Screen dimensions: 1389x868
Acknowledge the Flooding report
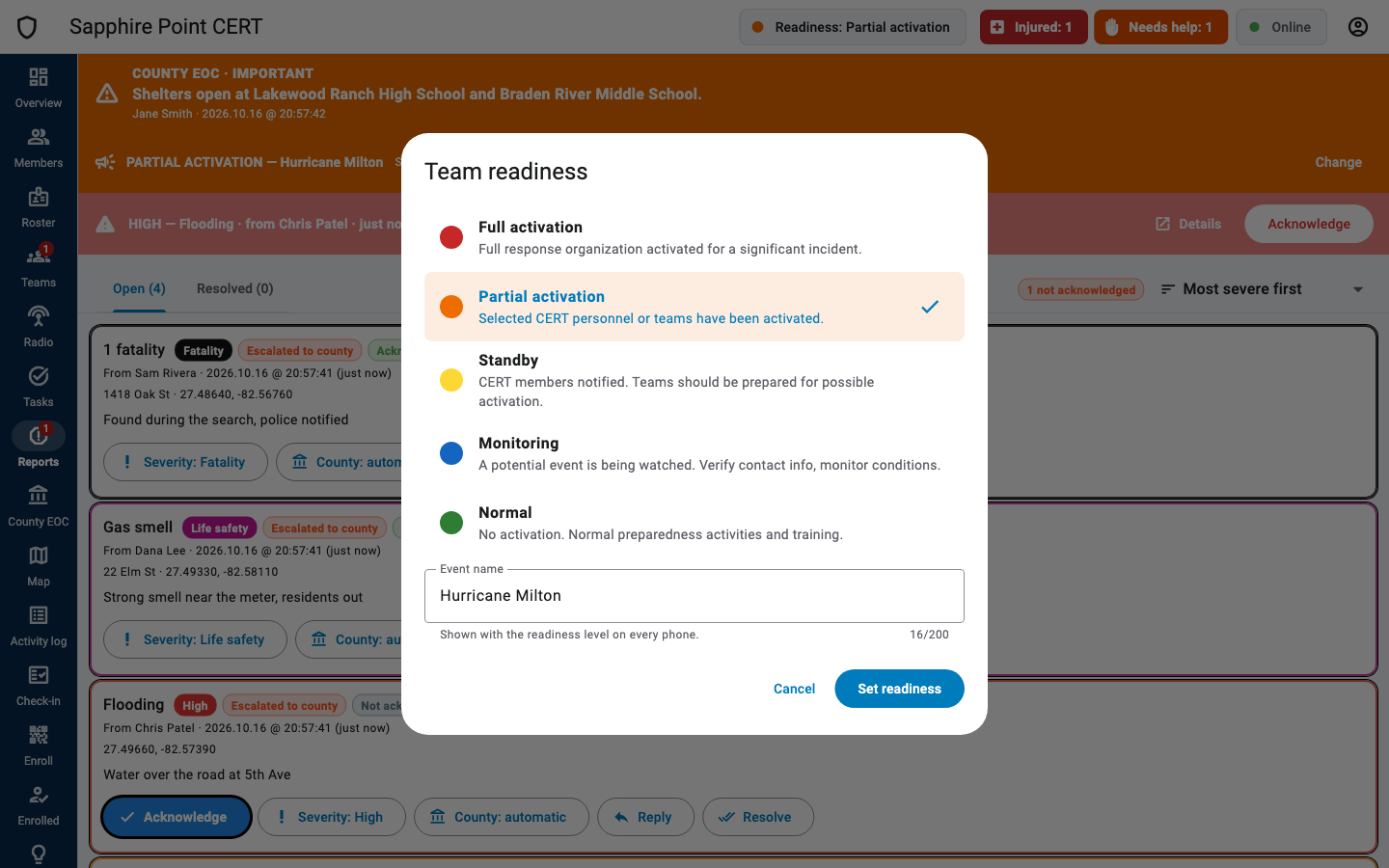(177, 817)
